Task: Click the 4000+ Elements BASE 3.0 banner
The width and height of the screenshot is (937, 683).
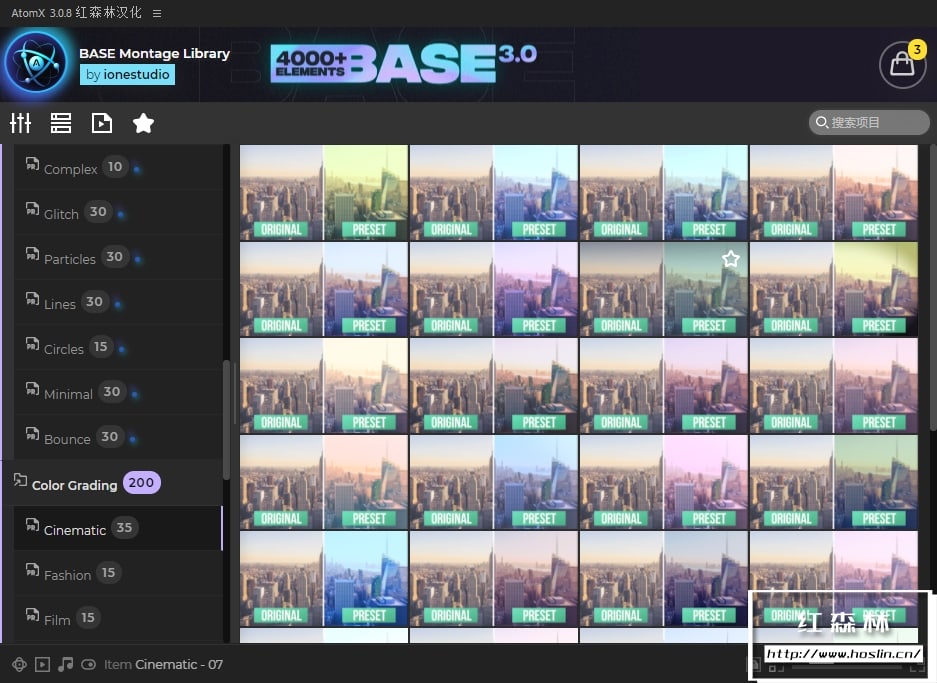Action: 404,63
